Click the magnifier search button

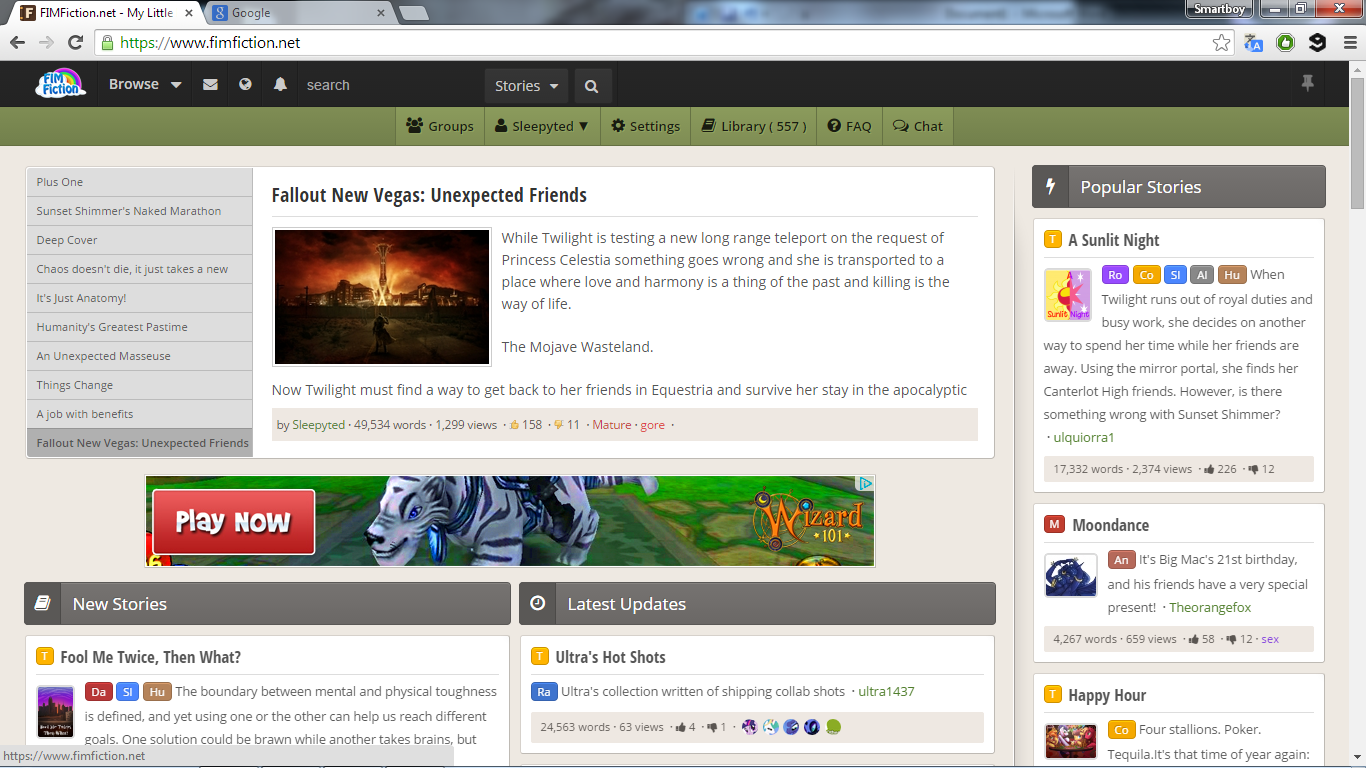pos(592,86)
